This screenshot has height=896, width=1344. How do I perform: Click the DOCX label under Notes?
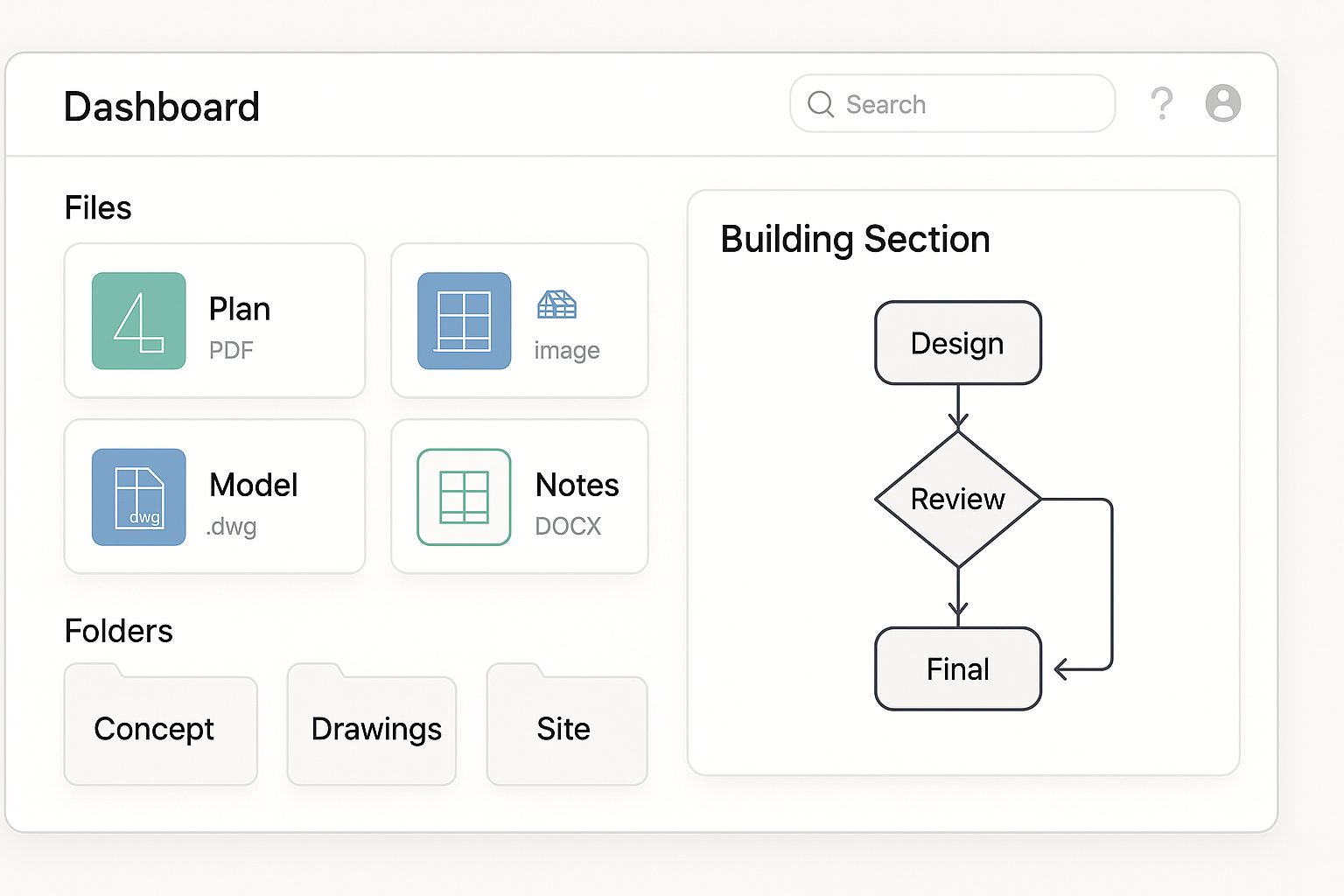point(568,526)
